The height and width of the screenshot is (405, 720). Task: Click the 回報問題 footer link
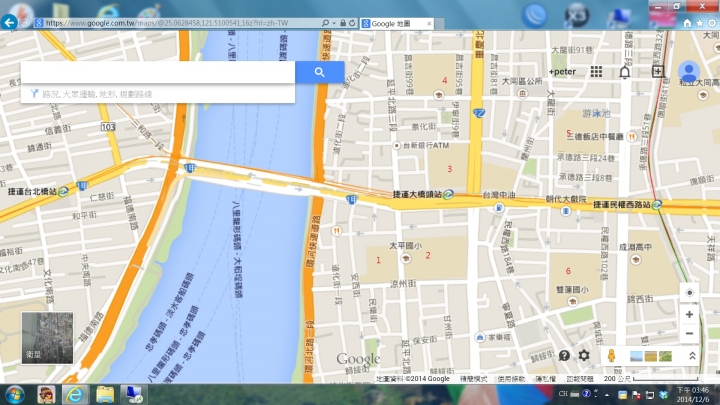coord(580,379)
